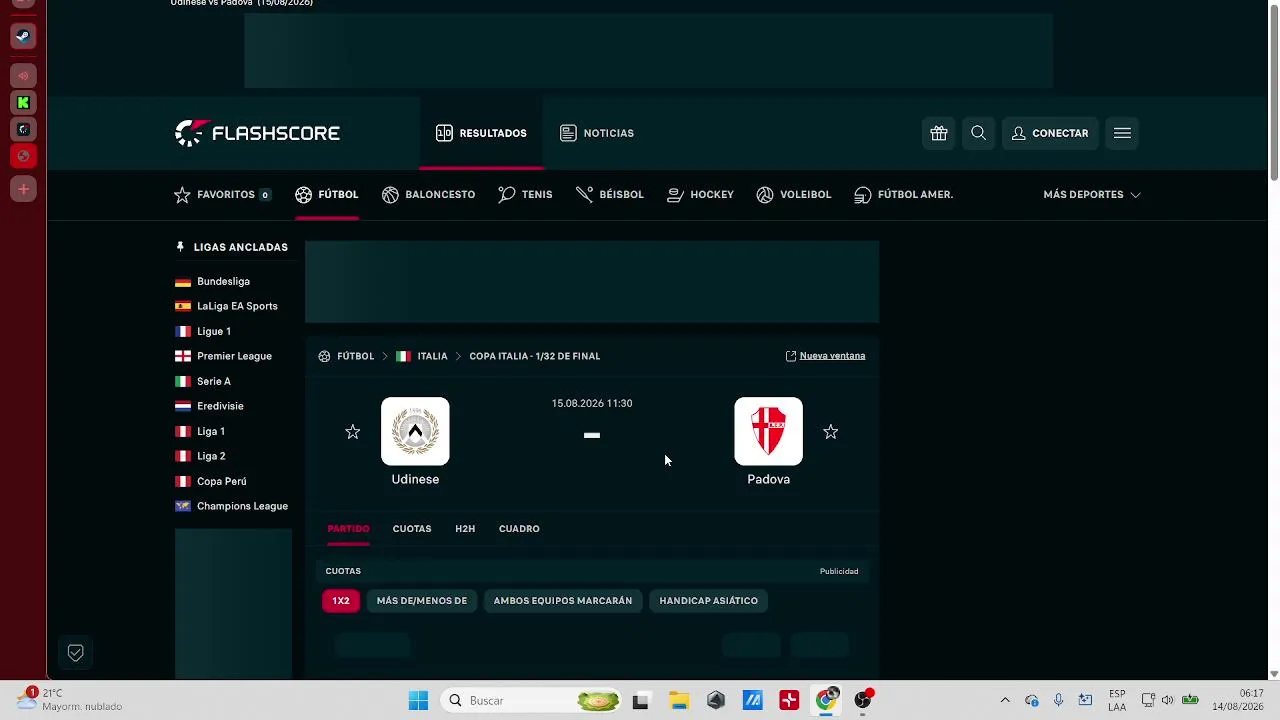Select the 1X2 odds filter
The image size is (1280, 720).
pyautogui.click(x=341, y=600)
